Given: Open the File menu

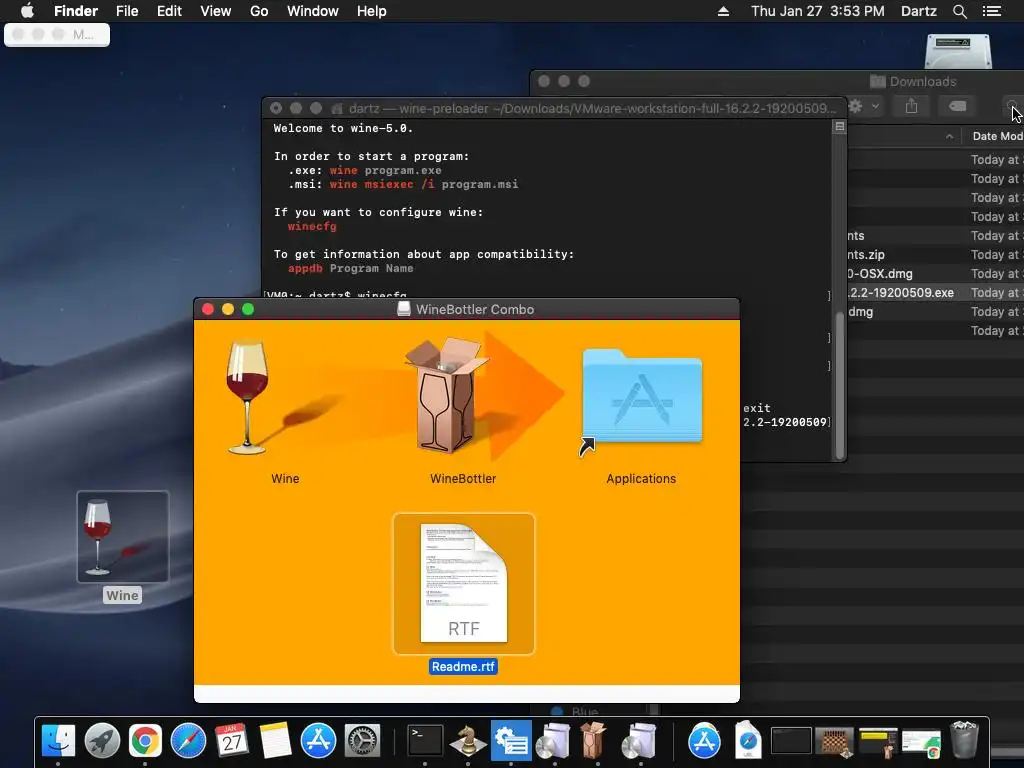Looking at the screenshot, I should (127, 11).
